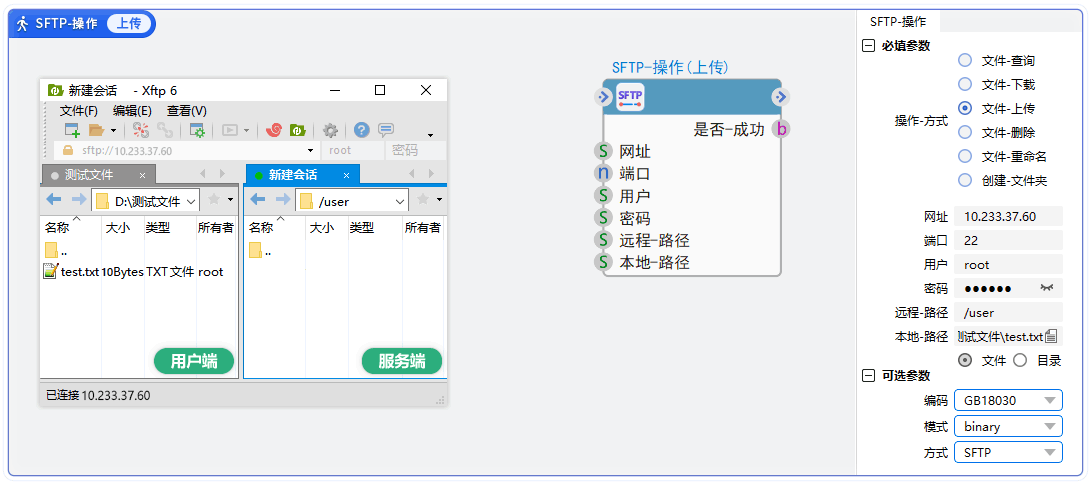Open the Xftp help question-mark icon
This screenshot has width=1092, height=485.
click(362, 130)
